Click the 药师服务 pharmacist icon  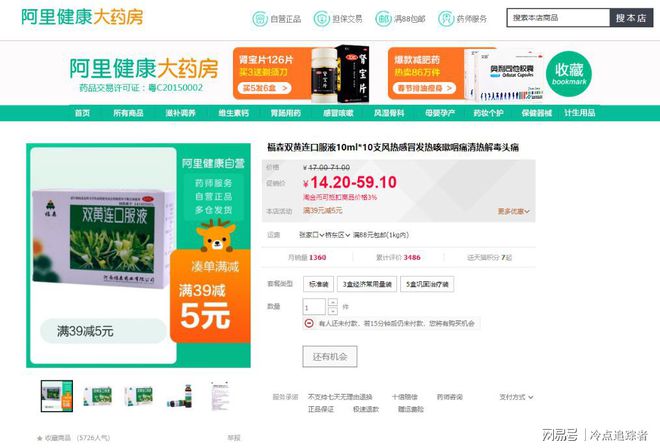(446, 19)
